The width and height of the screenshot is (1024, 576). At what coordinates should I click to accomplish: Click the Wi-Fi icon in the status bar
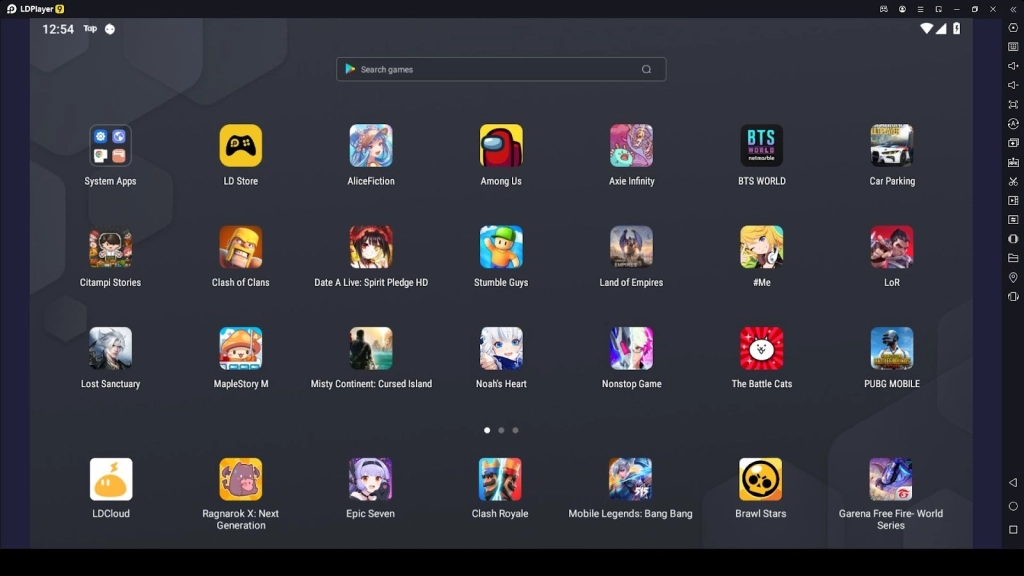926,29
